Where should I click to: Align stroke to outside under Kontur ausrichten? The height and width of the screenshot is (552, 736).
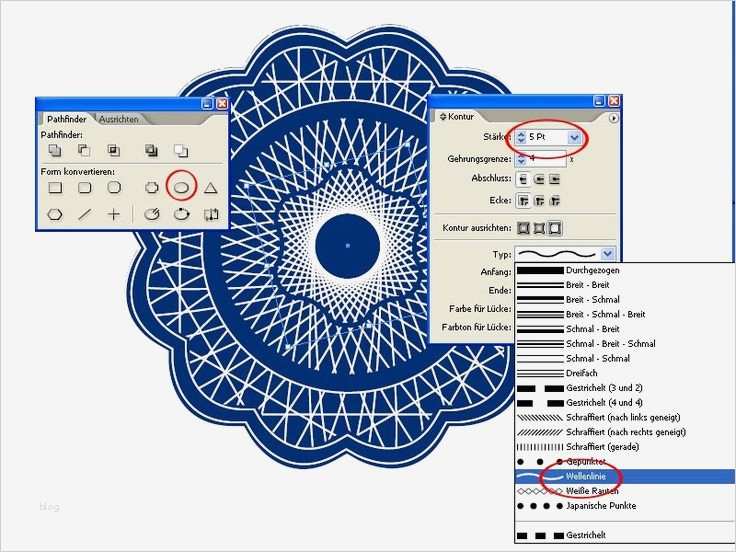[555, 228]
